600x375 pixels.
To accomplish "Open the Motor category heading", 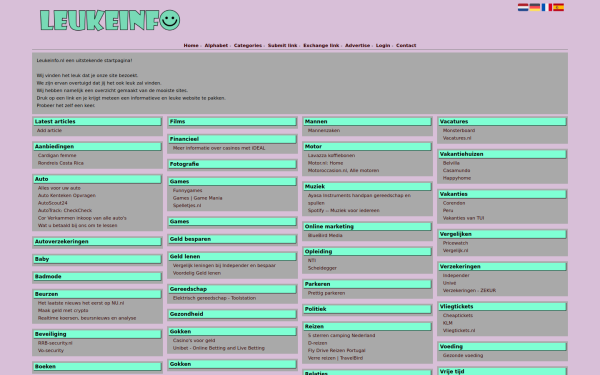I will click(x=367, y=147).
